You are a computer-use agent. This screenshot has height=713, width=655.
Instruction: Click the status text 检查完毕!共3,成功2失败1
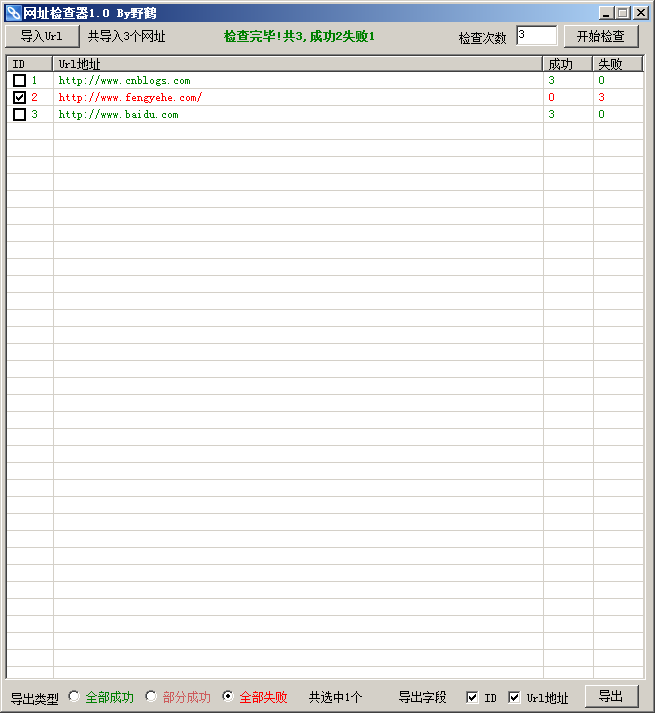coord(299,36)
